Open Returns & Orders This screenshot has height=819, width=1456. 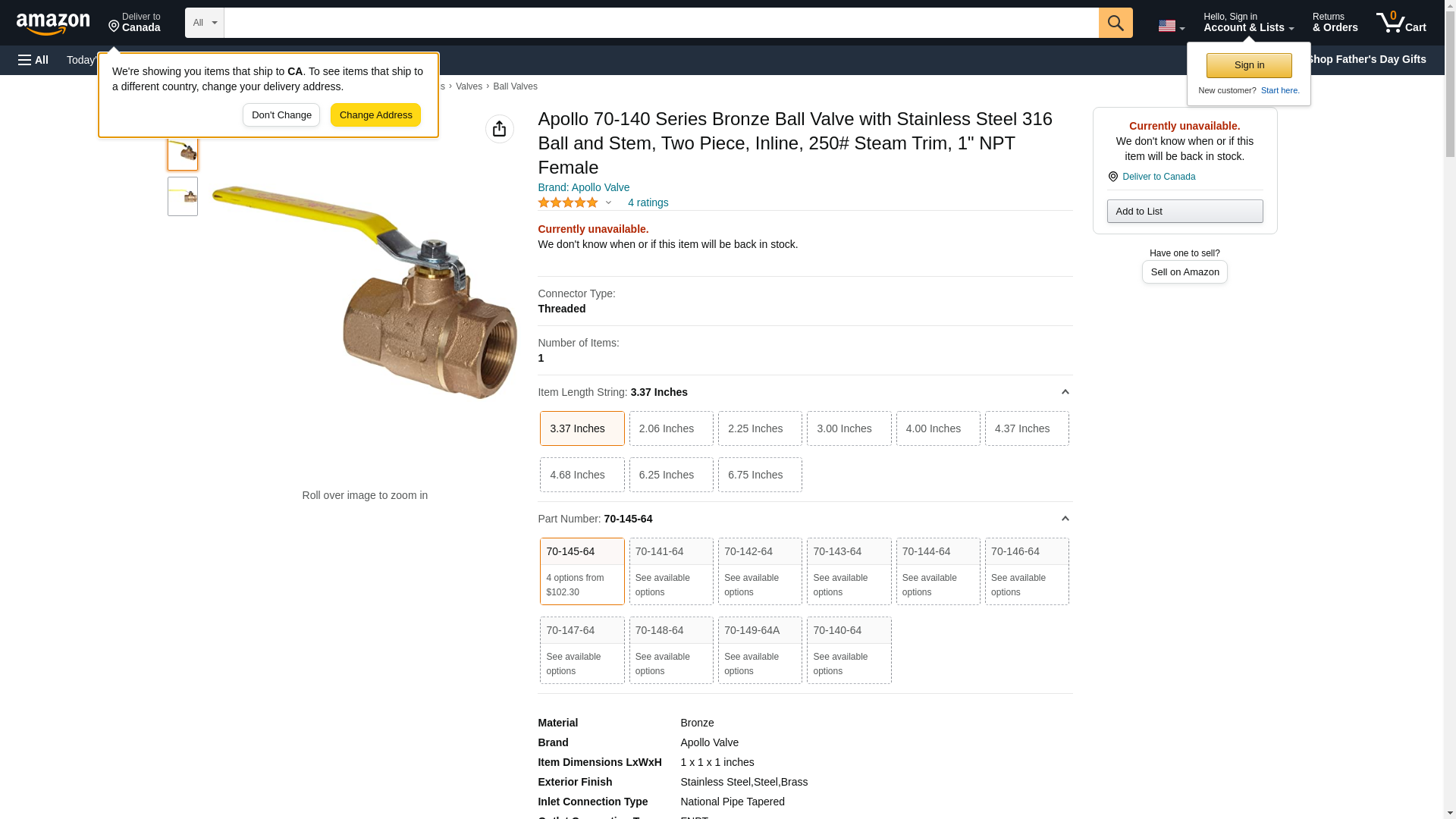[1335, 23]
